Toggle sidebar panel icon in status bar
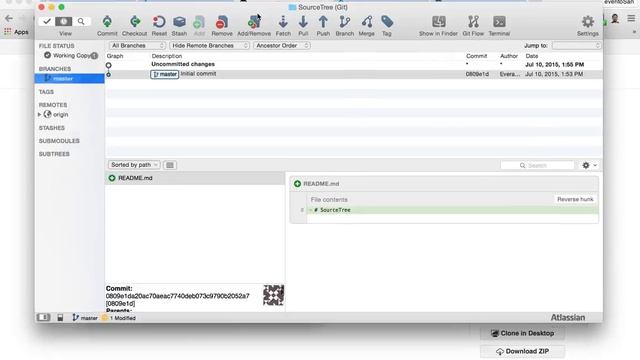 [44, 318]
